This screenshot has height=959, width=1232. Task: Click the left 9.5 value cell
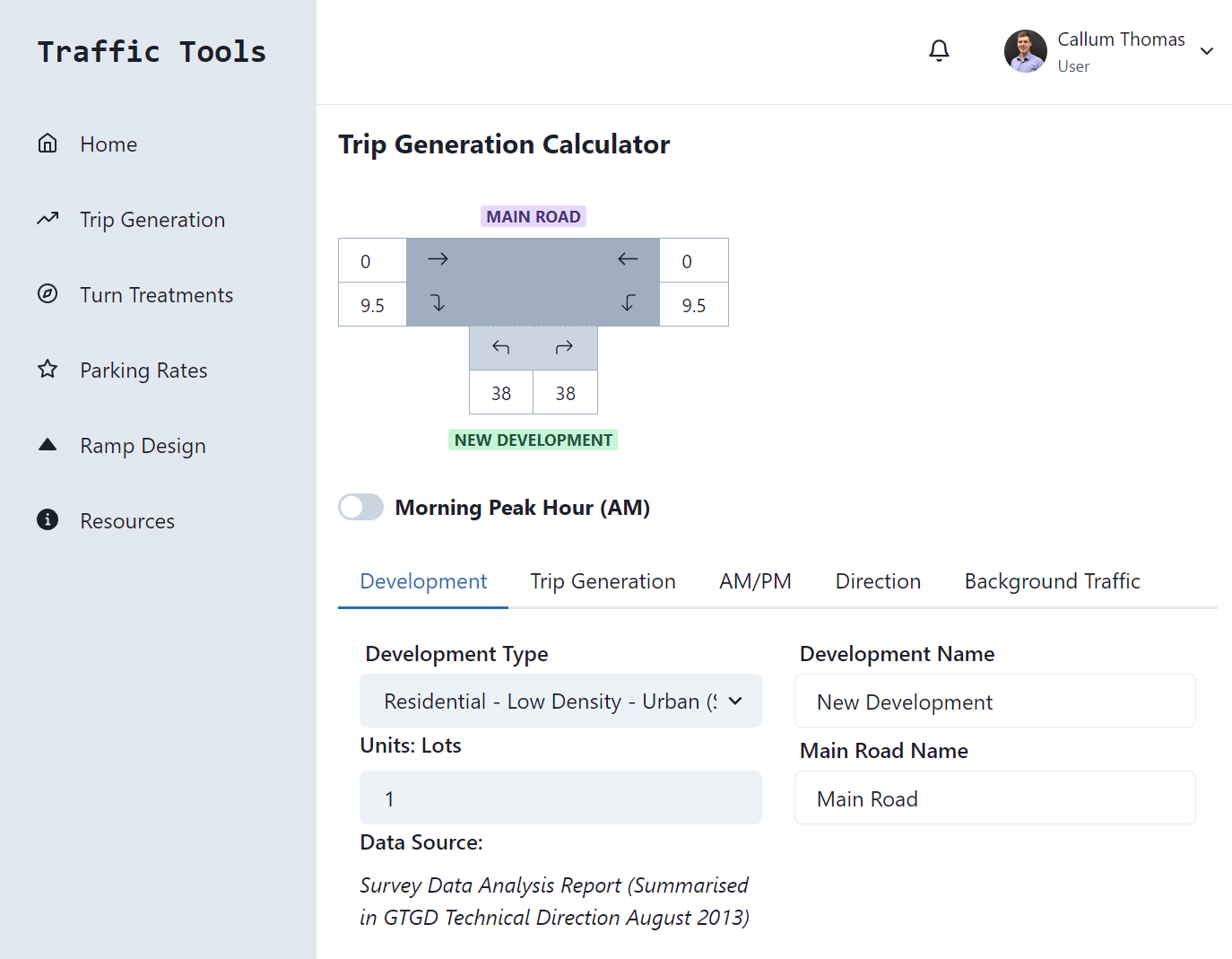point(372,305)
